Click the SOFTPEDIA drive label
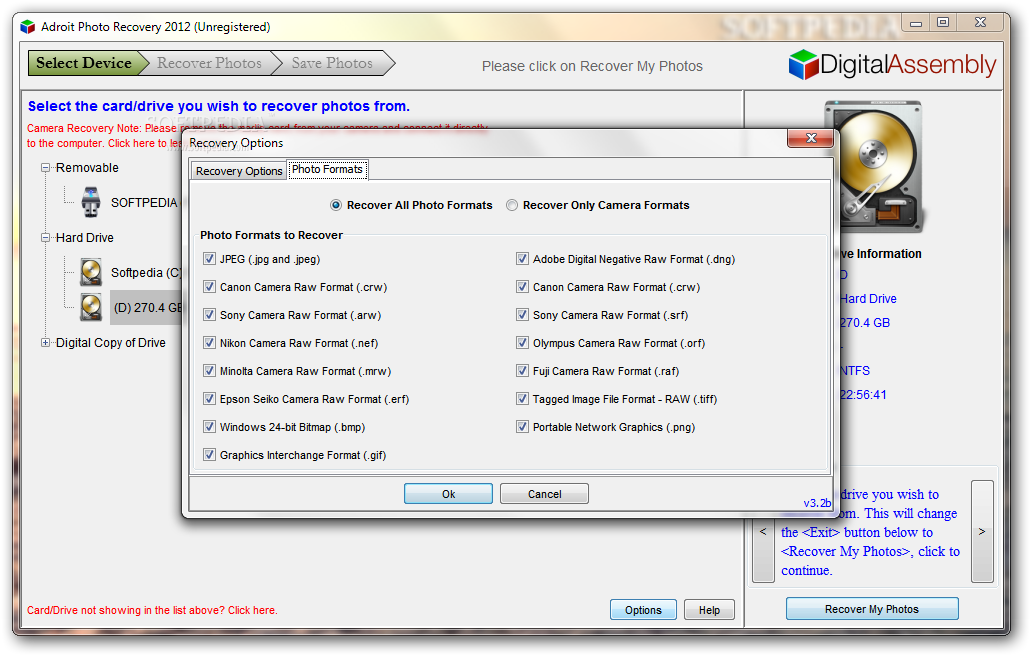 coord(144,202)
